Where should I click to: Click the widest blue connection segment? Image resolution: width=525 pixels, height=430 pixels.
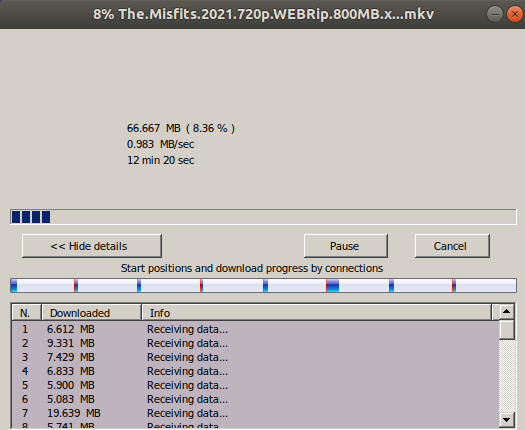333,286
